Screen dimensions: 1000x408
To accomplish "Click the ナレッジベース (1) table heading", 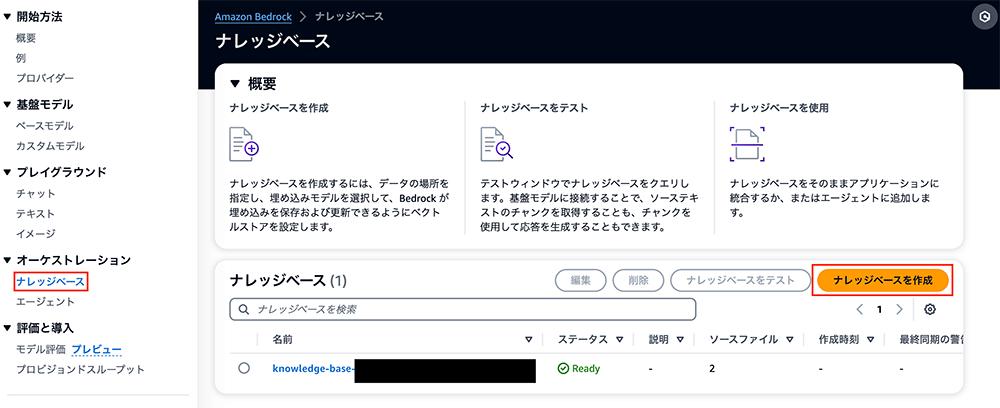I will 288,280.
